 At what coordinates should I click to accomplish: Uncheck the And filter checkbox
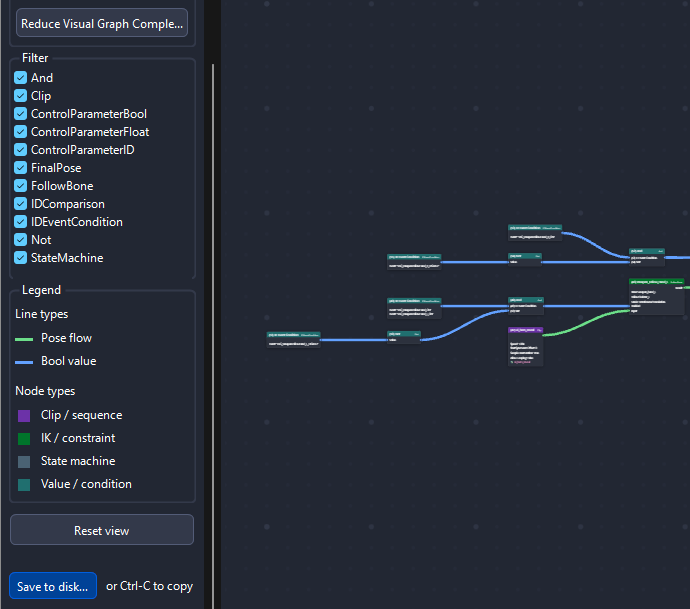coord(20,78)
